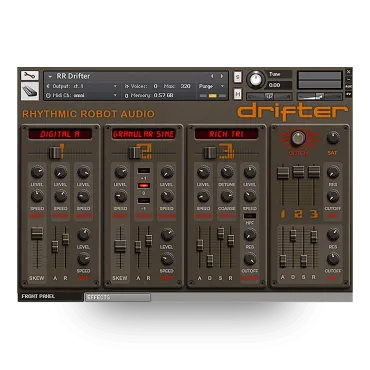Click the SKEW fader in Granular Sine panel
370x370 pixels.
coord(120,246)
